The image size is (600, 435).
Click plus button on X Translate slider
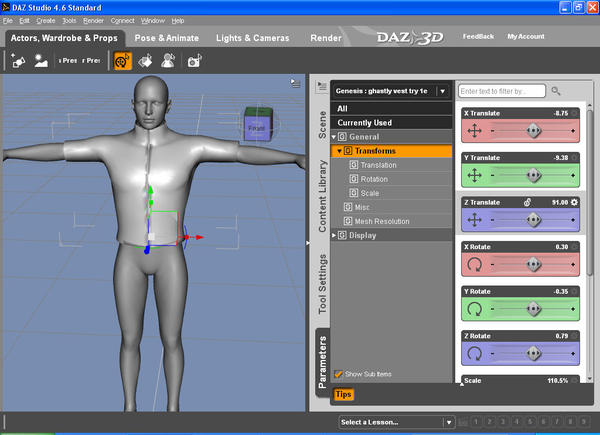pyautogui.click(x=573, y=131)
